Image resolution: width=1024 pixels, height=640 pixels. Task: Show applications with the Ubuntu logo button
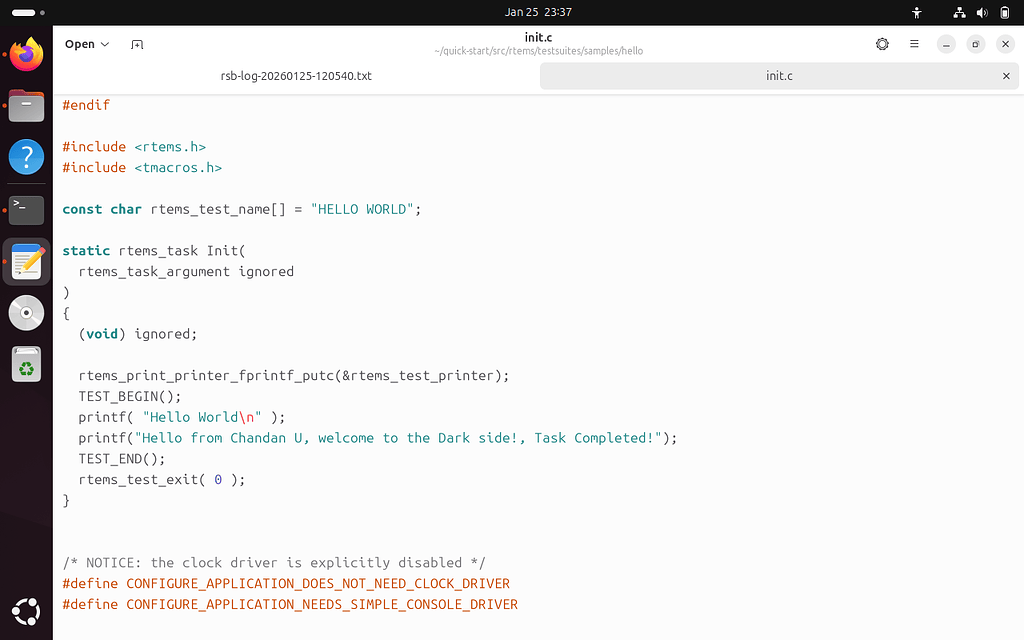26,612
